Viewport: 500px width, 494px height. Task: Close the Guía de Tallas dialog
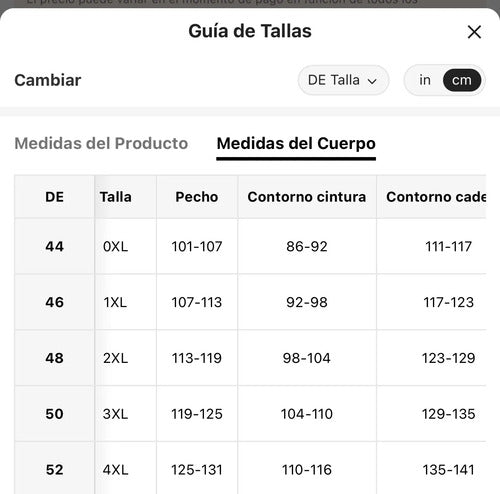click(474, 32)
